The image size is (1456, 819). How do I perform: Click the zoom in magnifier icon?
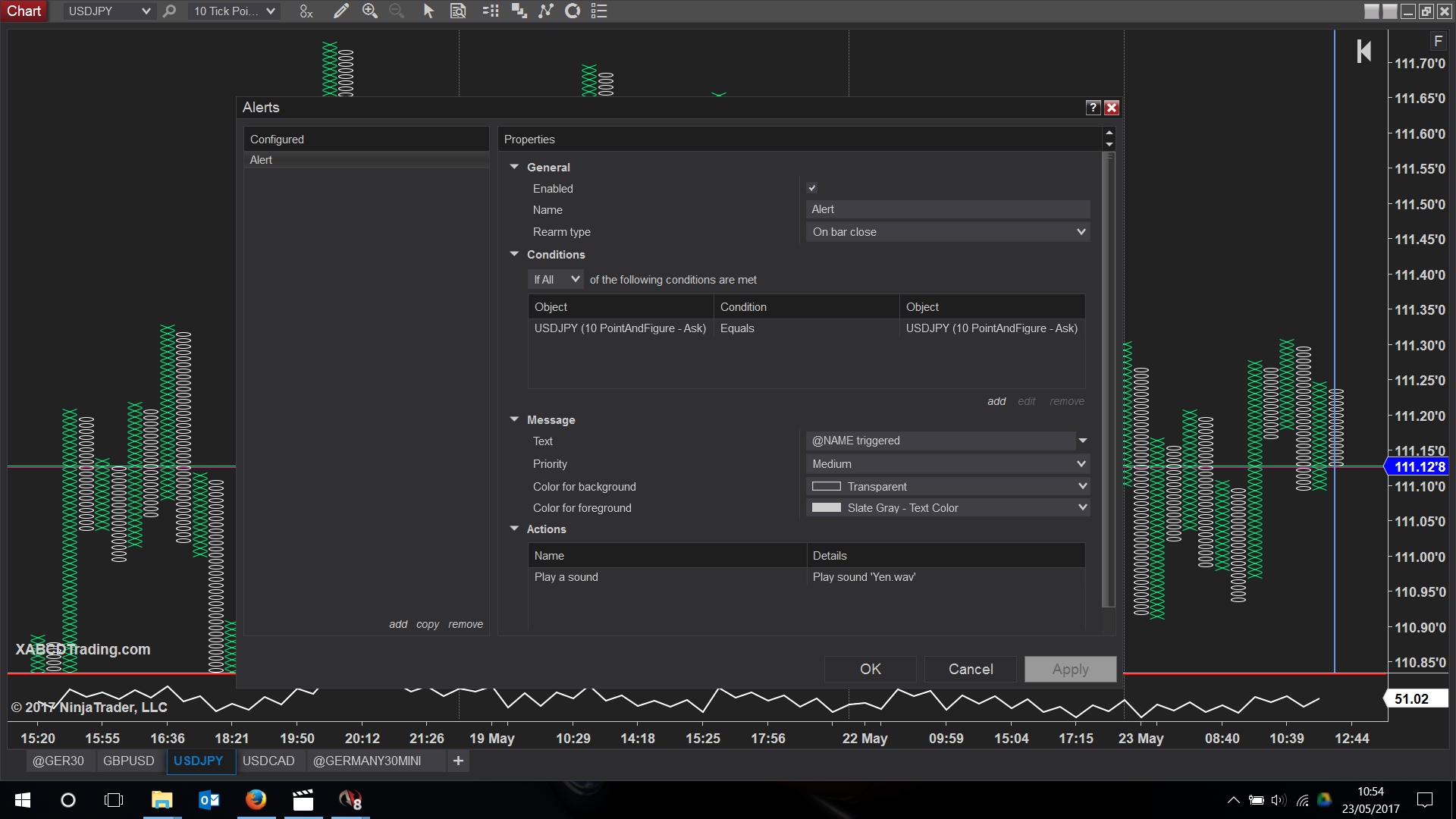click(369, 11)
